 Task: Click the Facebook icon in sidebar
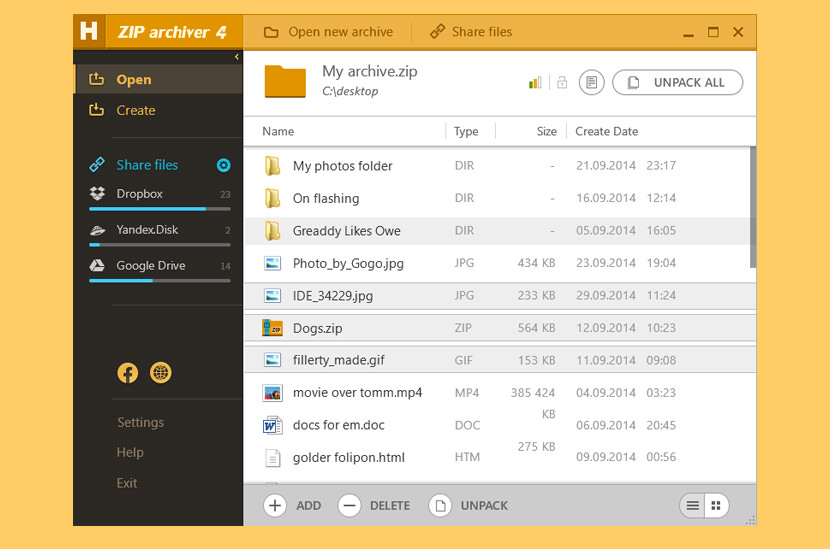pyautogui.click(x=127, y=373)
